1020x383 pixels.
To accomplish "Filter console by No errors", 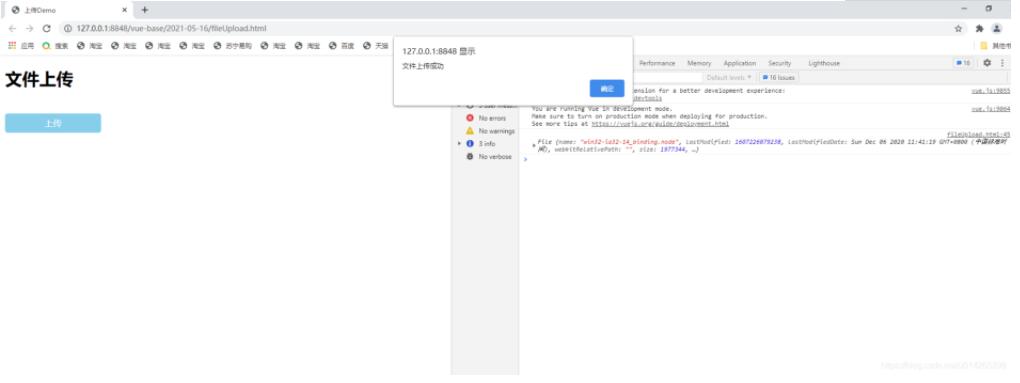I will click(x=492, y=118).
